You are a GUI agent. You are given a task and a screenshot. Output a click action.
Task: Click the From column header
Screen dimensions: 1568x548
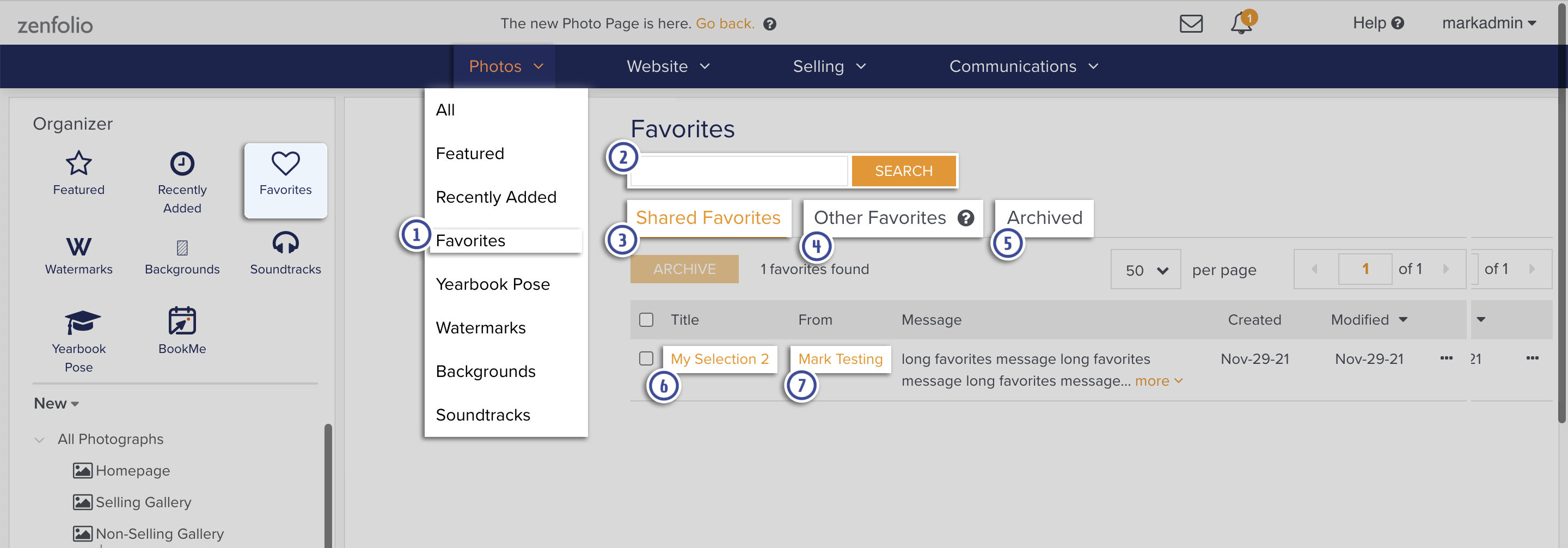(x=815, y=320)
